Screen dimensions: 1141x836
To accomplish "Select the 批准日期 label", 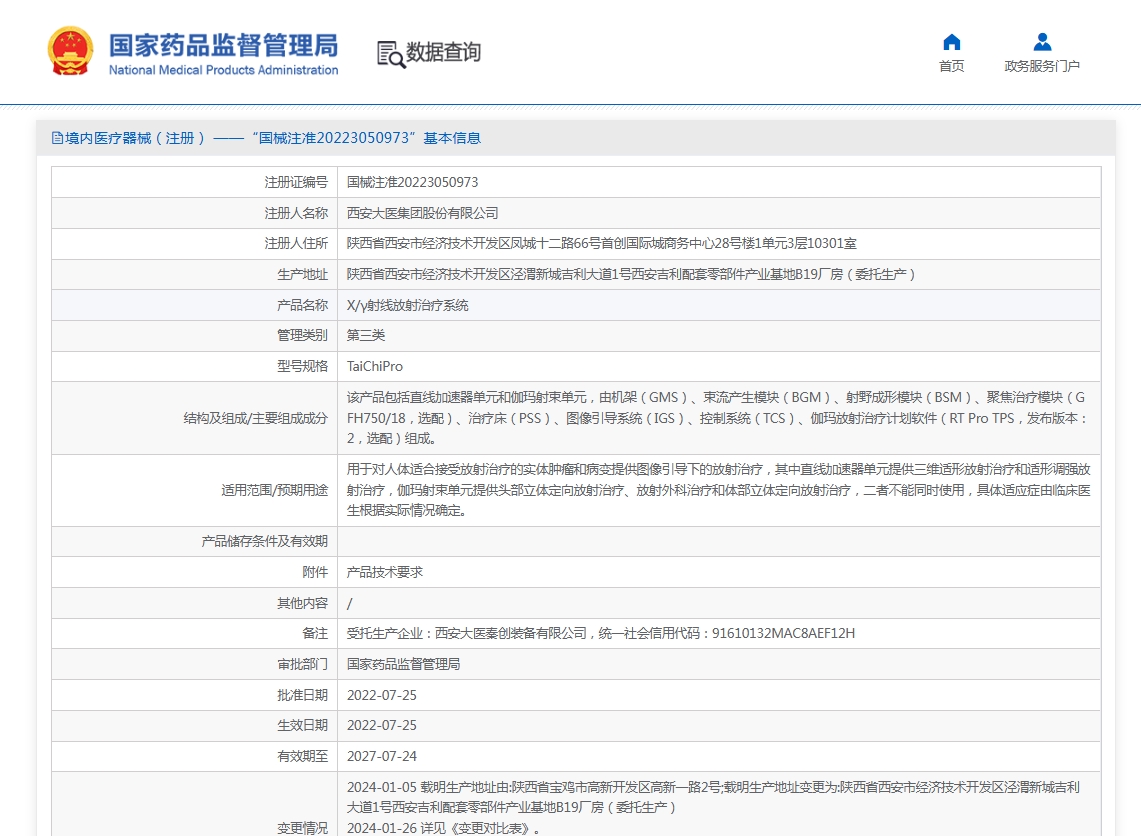I will click(x=303, y=696).
